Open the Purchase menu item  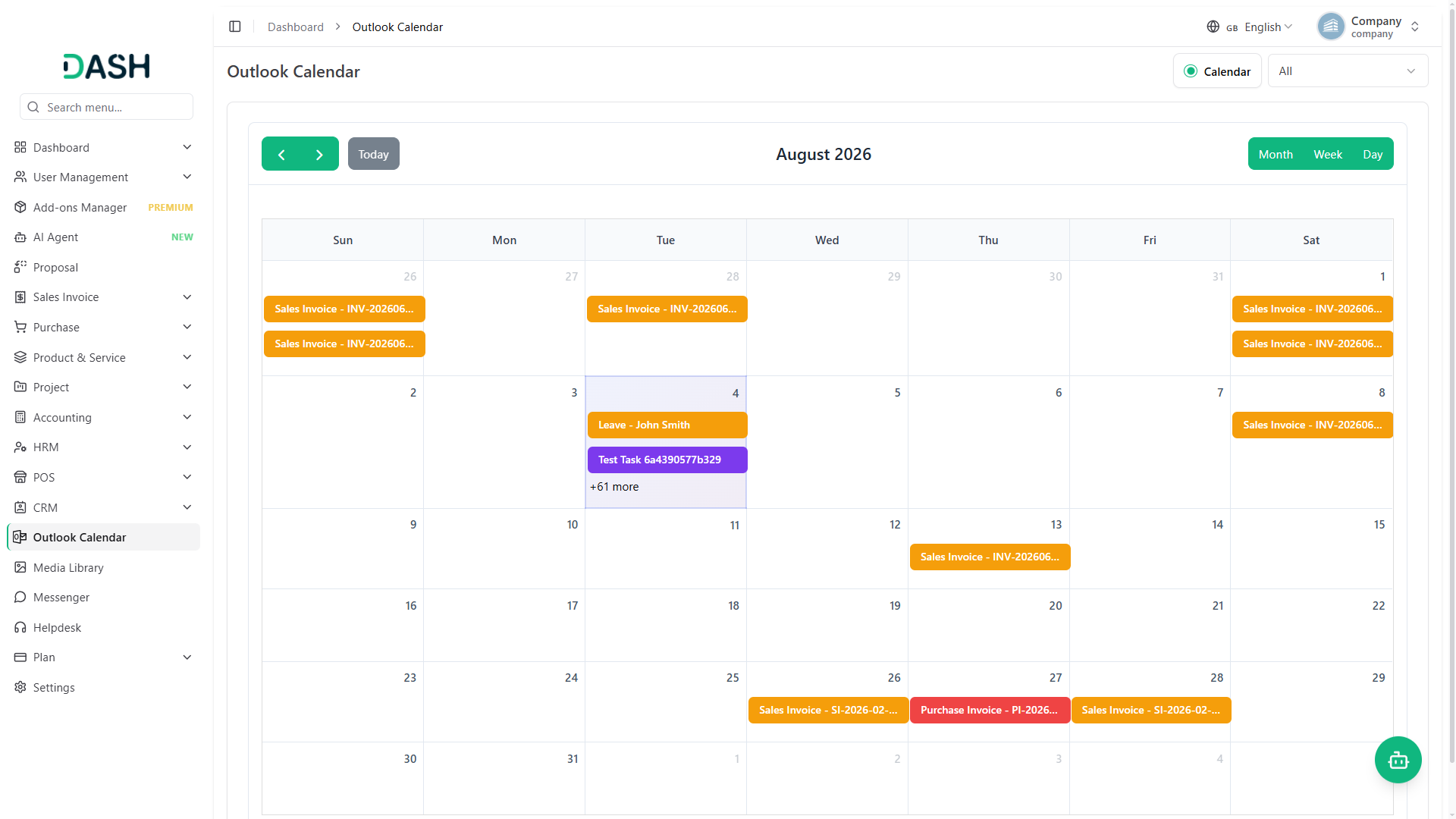point(103,327)
